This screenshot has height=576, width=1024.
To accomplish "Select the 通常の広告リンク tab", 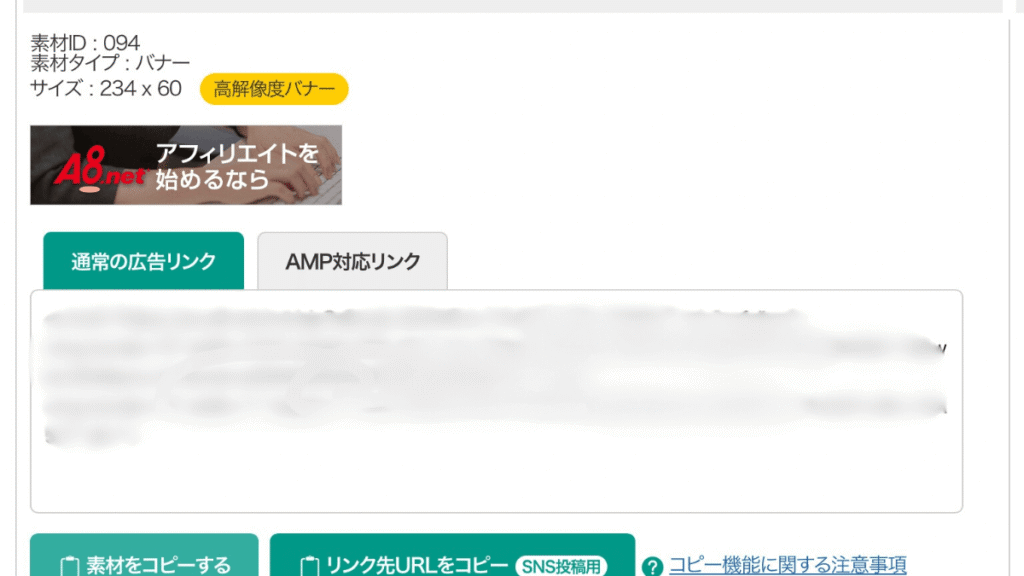I will coord(144,261).
